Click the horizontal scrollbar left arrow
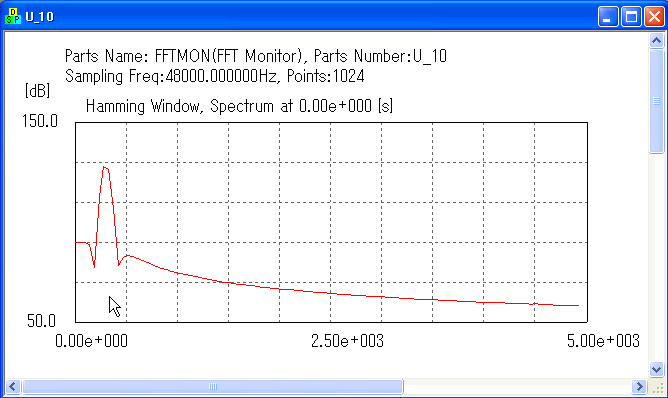This screenshot has height=398, width=668. click(x=12, y=386)
